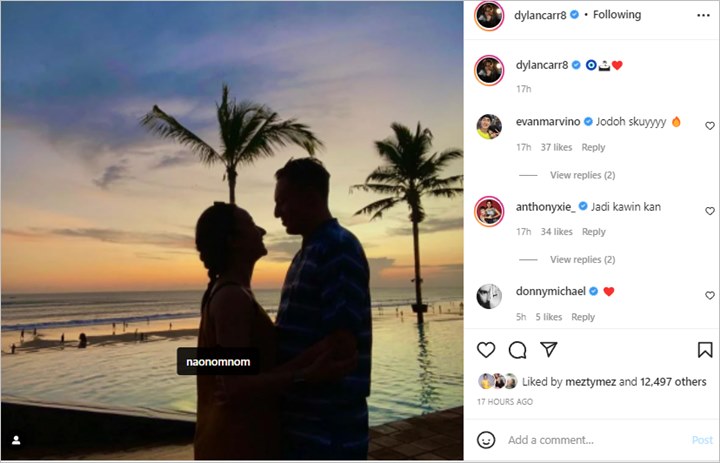Save post with bookmark icon
720x463 pixels.
[x=705, y=350]
